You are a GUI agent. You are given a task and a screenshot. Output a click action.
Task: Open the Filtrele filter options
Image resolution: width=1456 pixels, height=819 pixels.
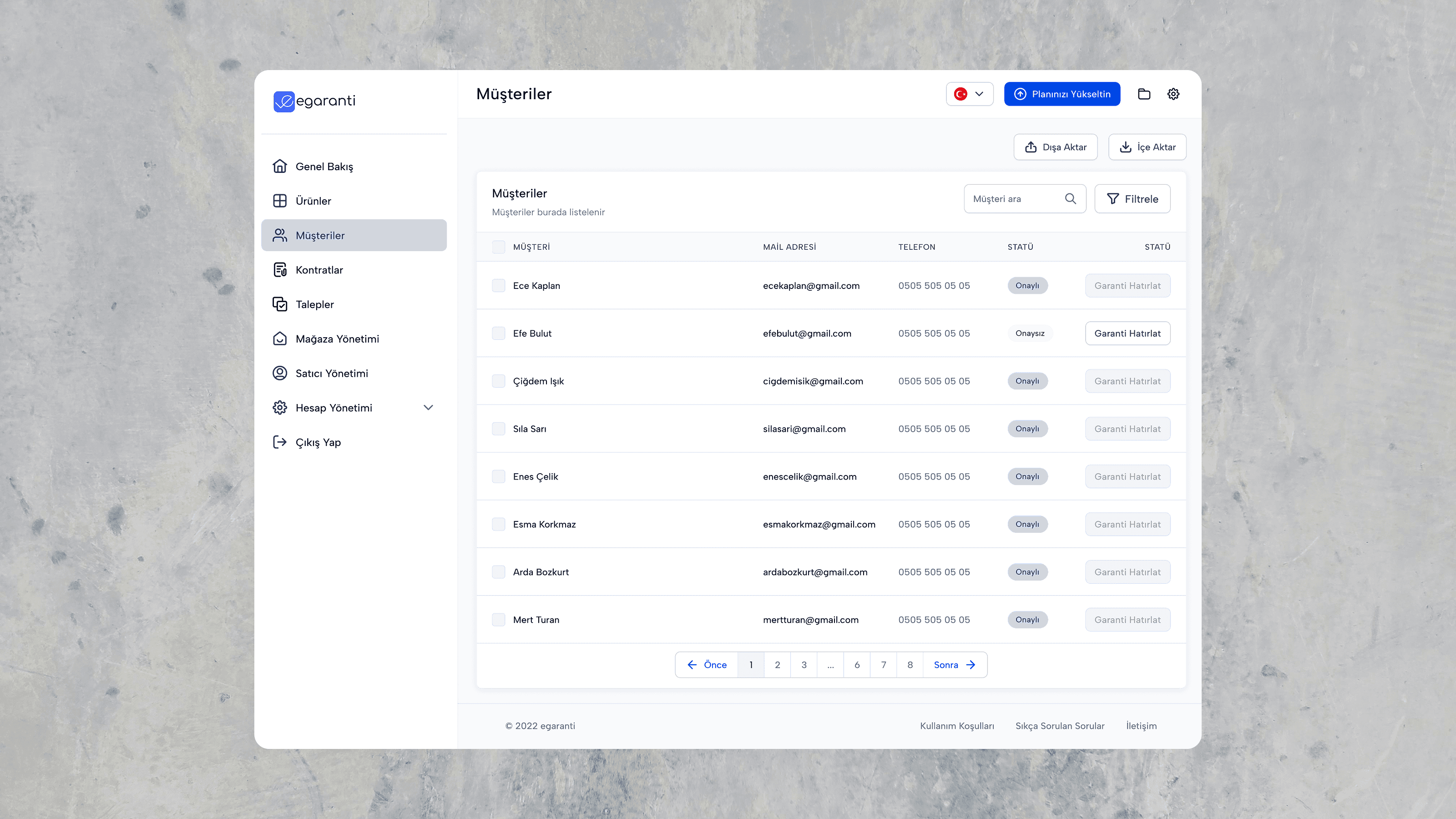pos(1132,198)
